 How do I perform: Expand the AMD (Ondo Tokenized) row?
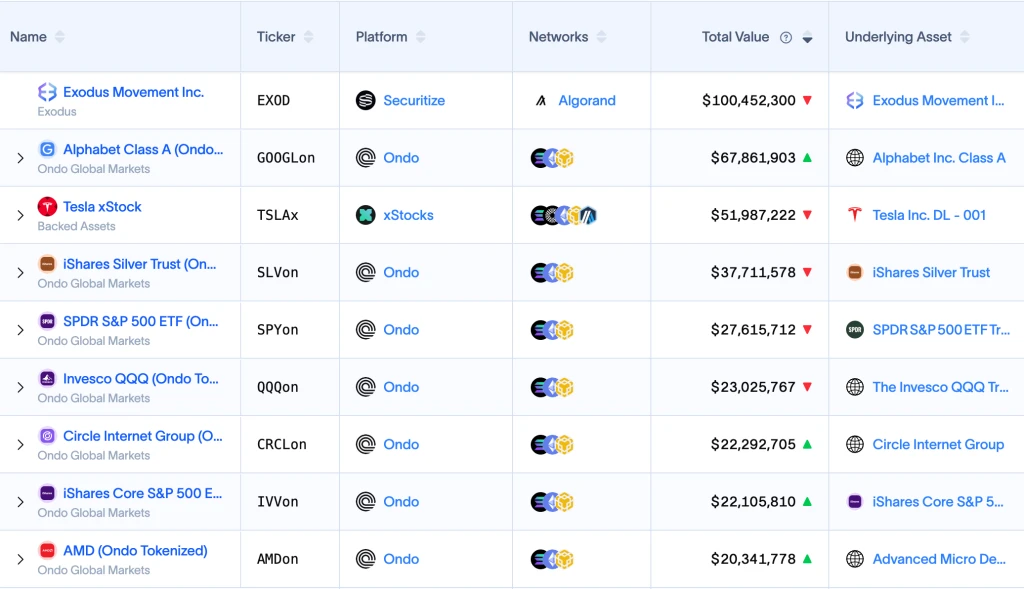point(20,559)
